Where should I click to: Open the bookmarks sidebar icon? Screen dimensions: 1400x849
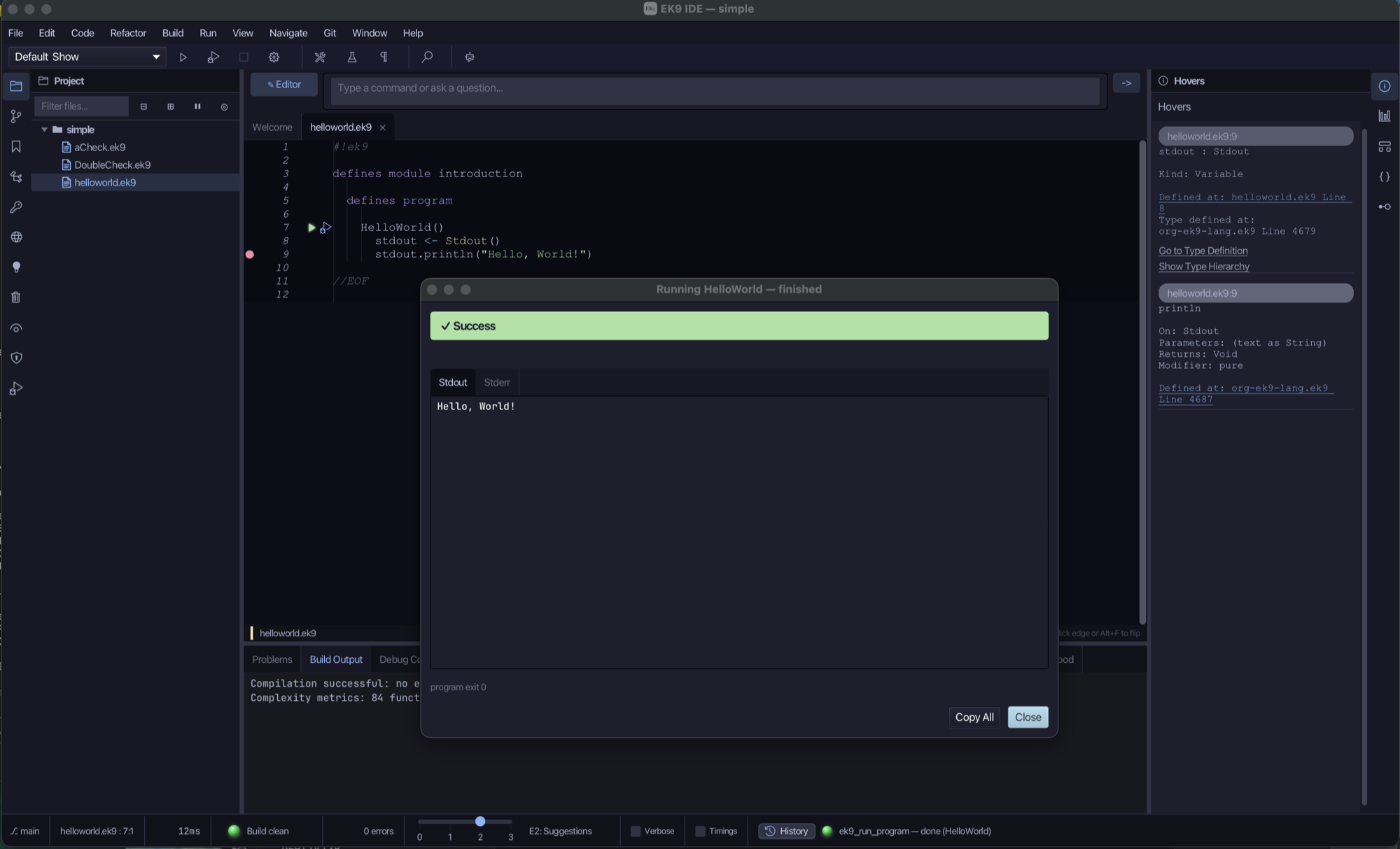16,146
